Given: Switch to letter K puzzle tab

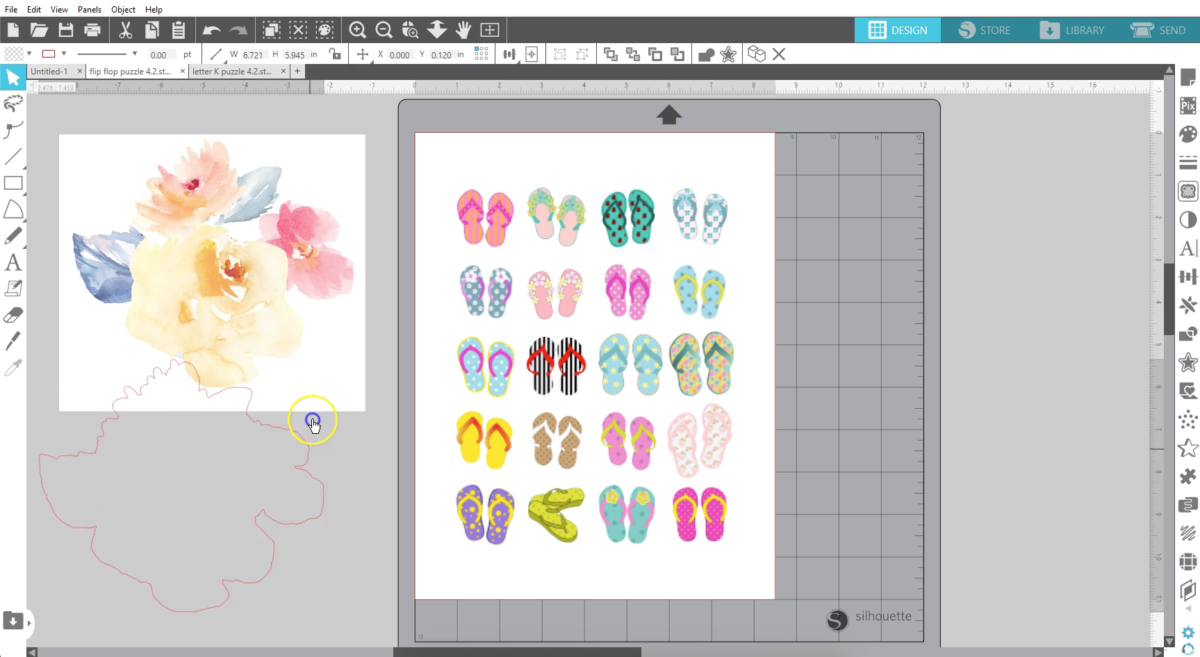Looking at the screenshot, I should pos(230,72).
